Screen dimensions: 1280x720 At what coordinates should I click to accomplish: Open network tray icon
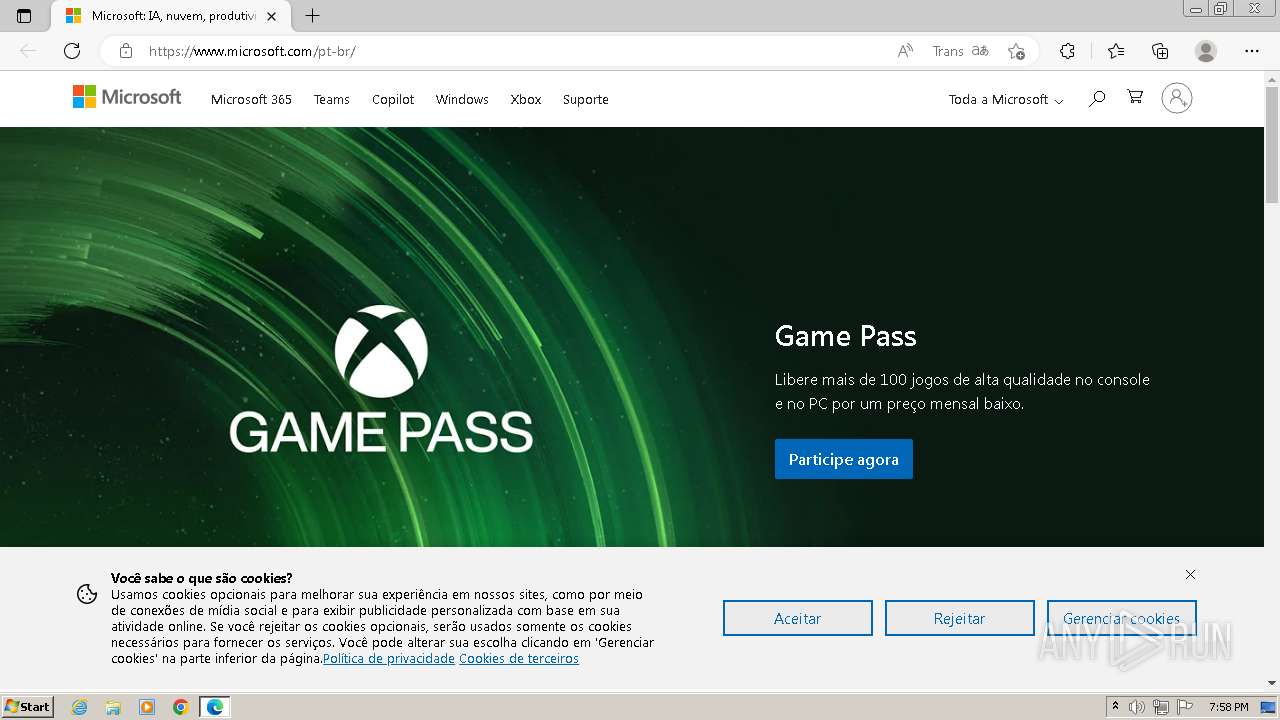pyautogui.click(x=1161, y=707)
